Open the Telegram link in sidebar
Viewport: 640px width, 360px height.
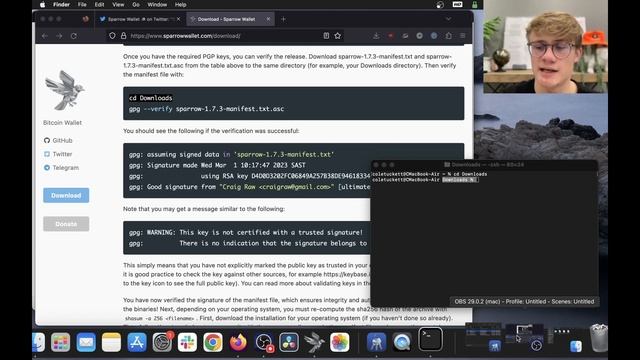point(61,168)
